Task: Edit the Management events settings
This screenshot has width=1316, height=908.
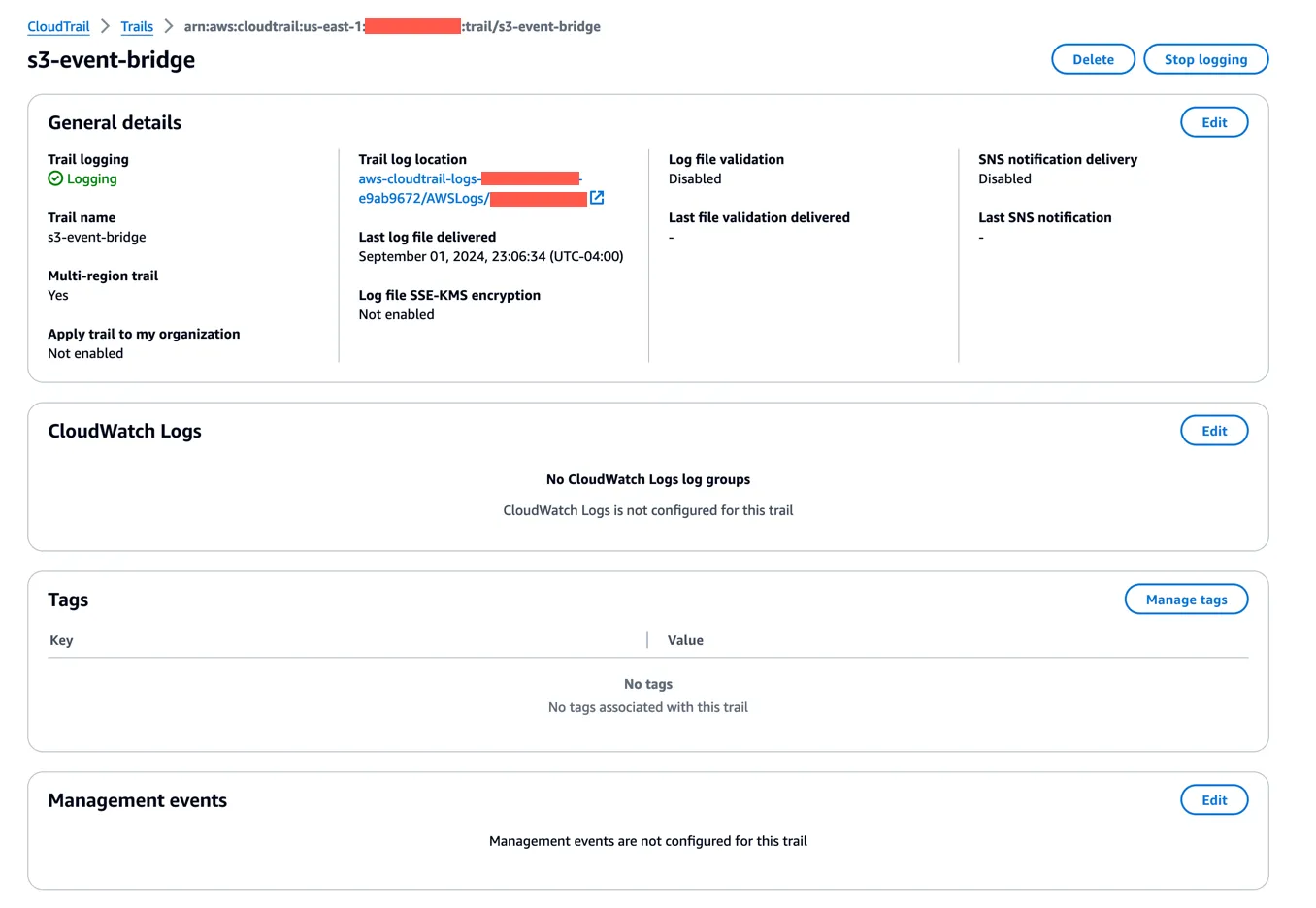Action: coord(1214,799)
